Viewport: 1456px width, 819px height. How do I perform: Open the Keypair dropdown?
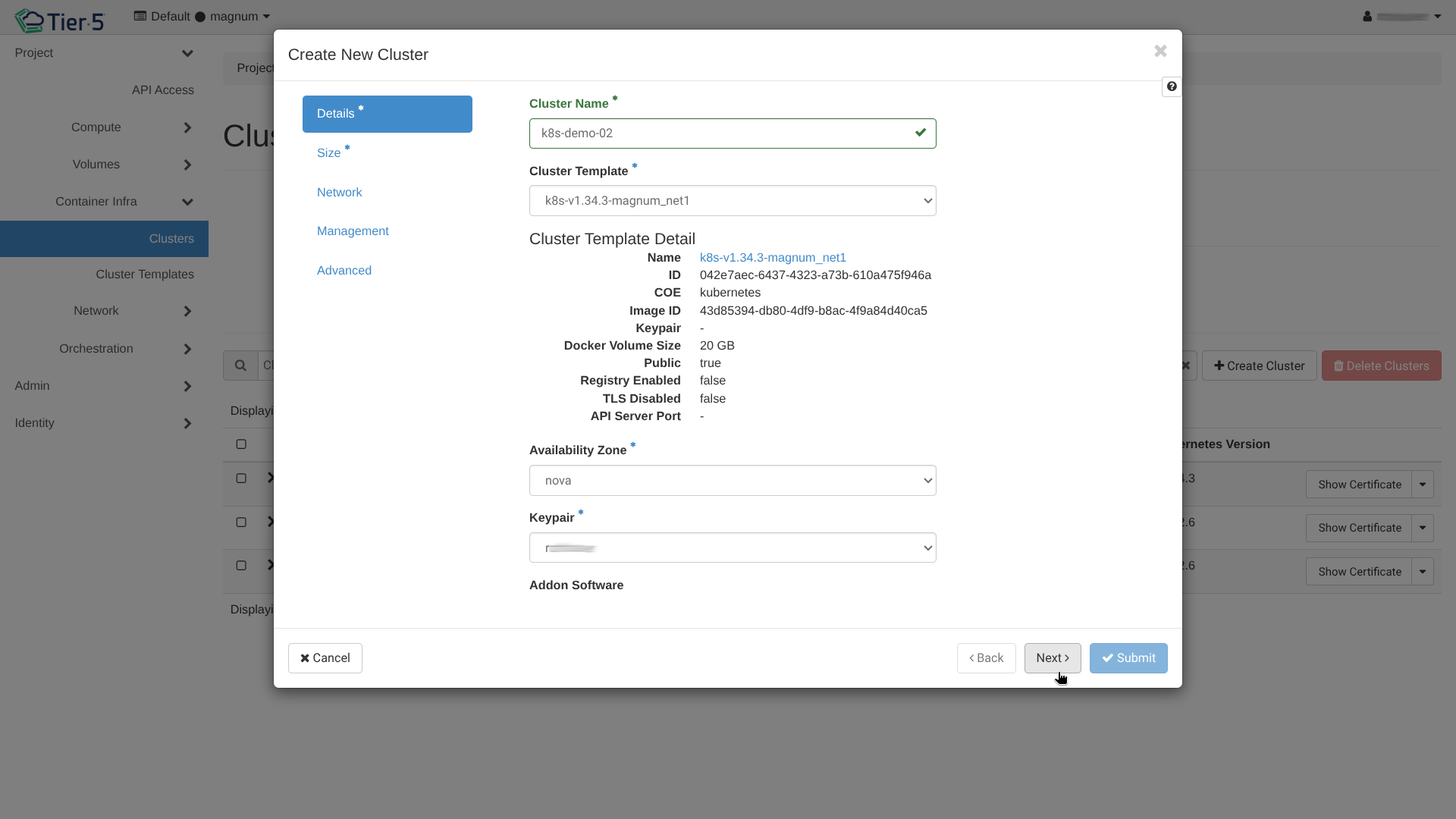(732, 548)
